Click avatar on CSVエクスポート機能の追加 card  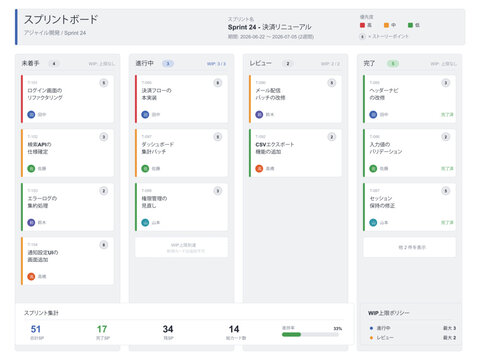tap(259, 168)
